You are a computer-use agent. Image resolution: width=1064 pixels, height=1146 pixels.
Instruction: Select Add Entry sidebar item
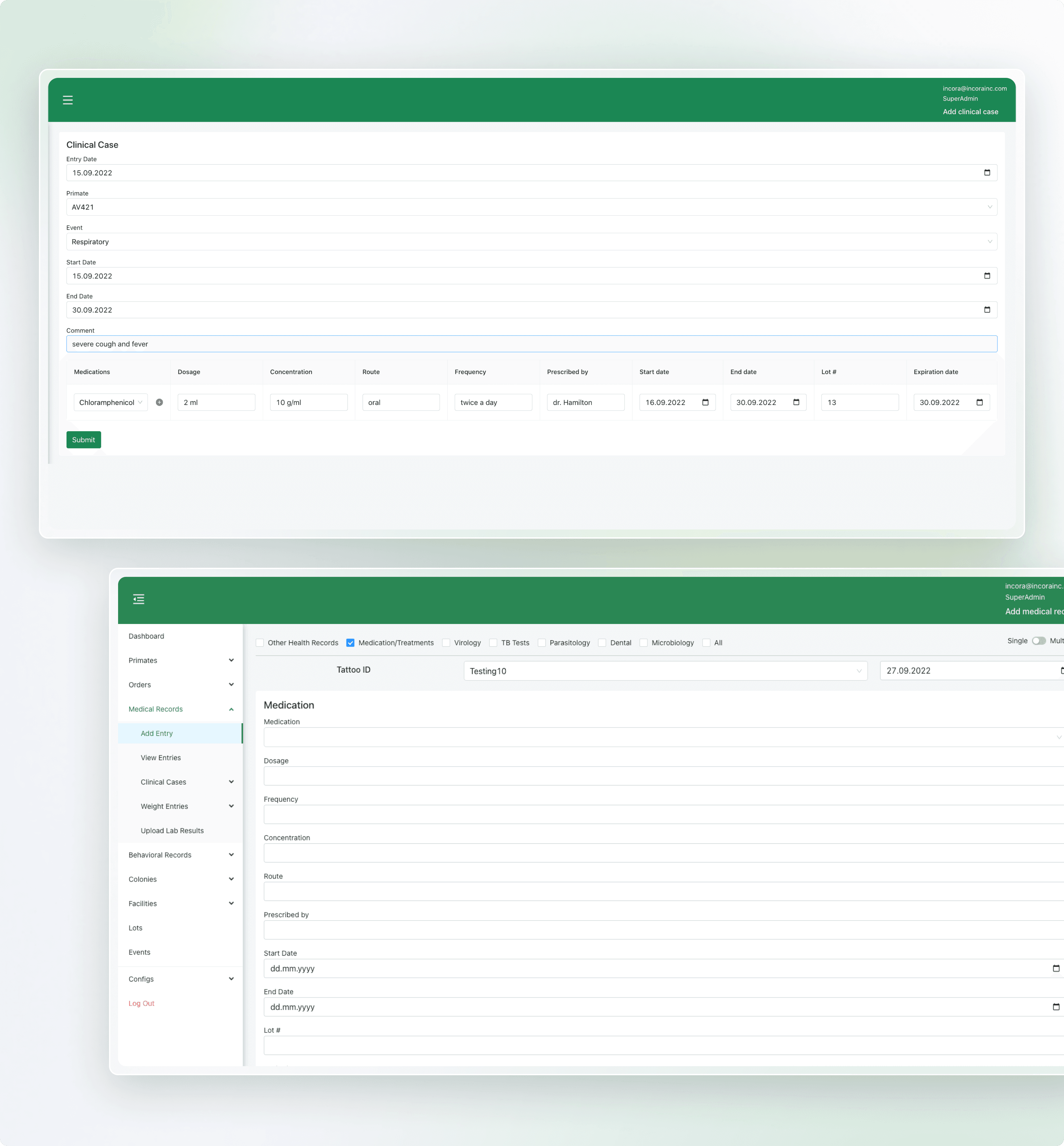[180, 734]
